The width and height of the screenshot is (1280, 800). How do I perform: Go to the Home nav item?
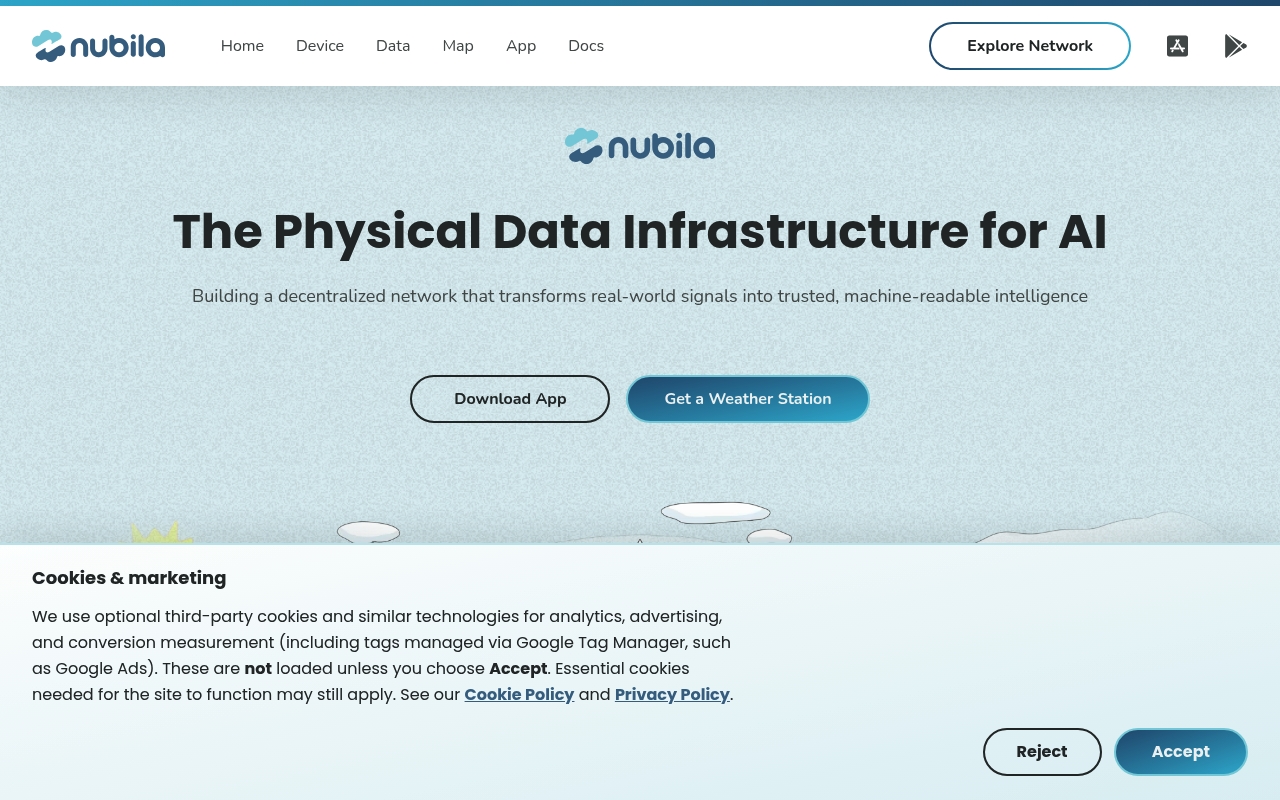tap(242, 46)
